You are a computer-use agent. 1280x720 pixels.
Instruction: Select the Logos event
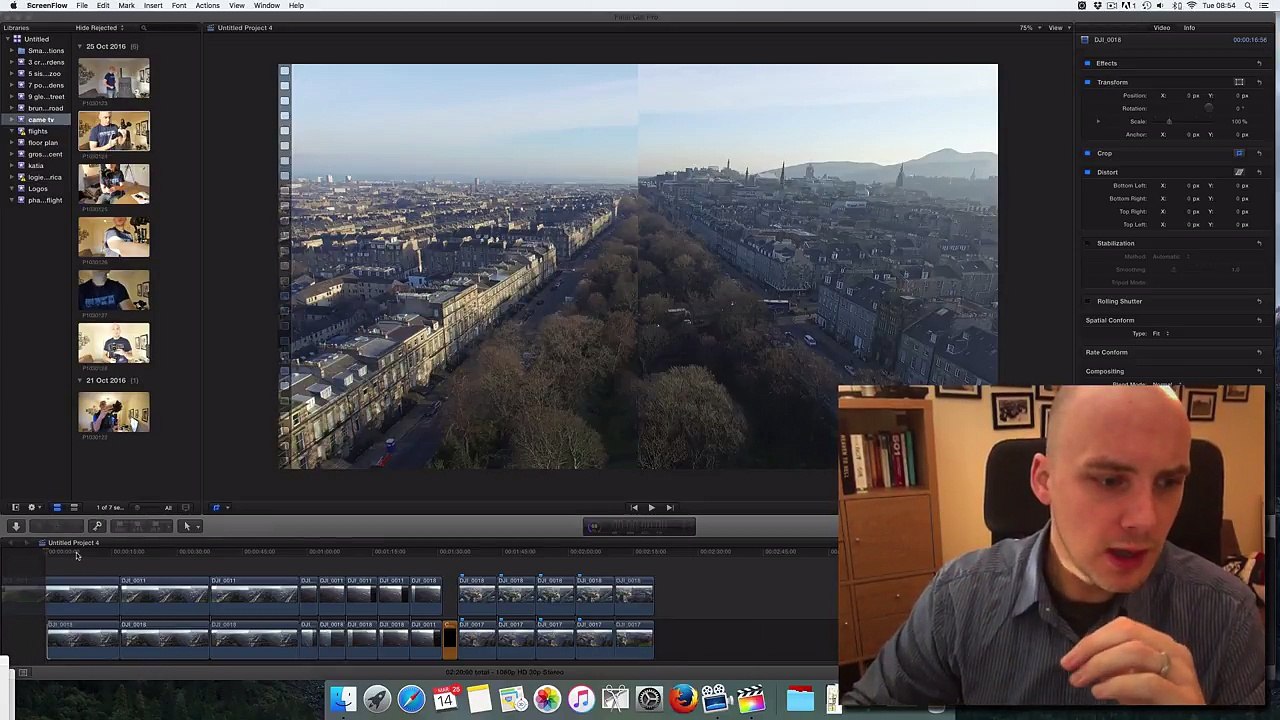pos(38,189)
